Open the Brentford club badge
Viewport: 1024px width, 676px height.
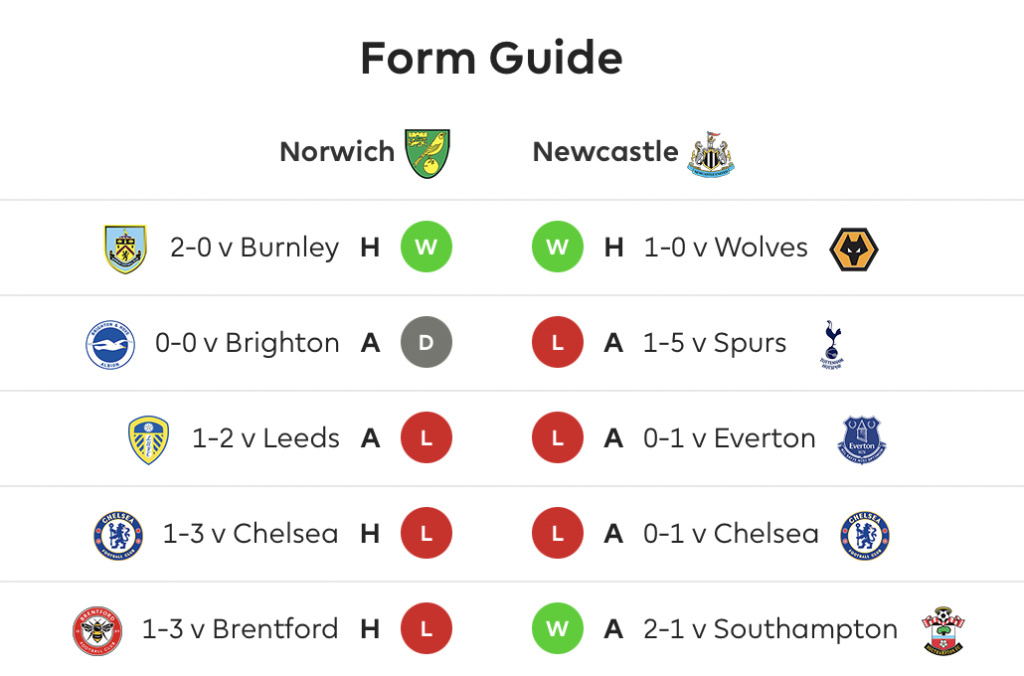coord(97,630)
